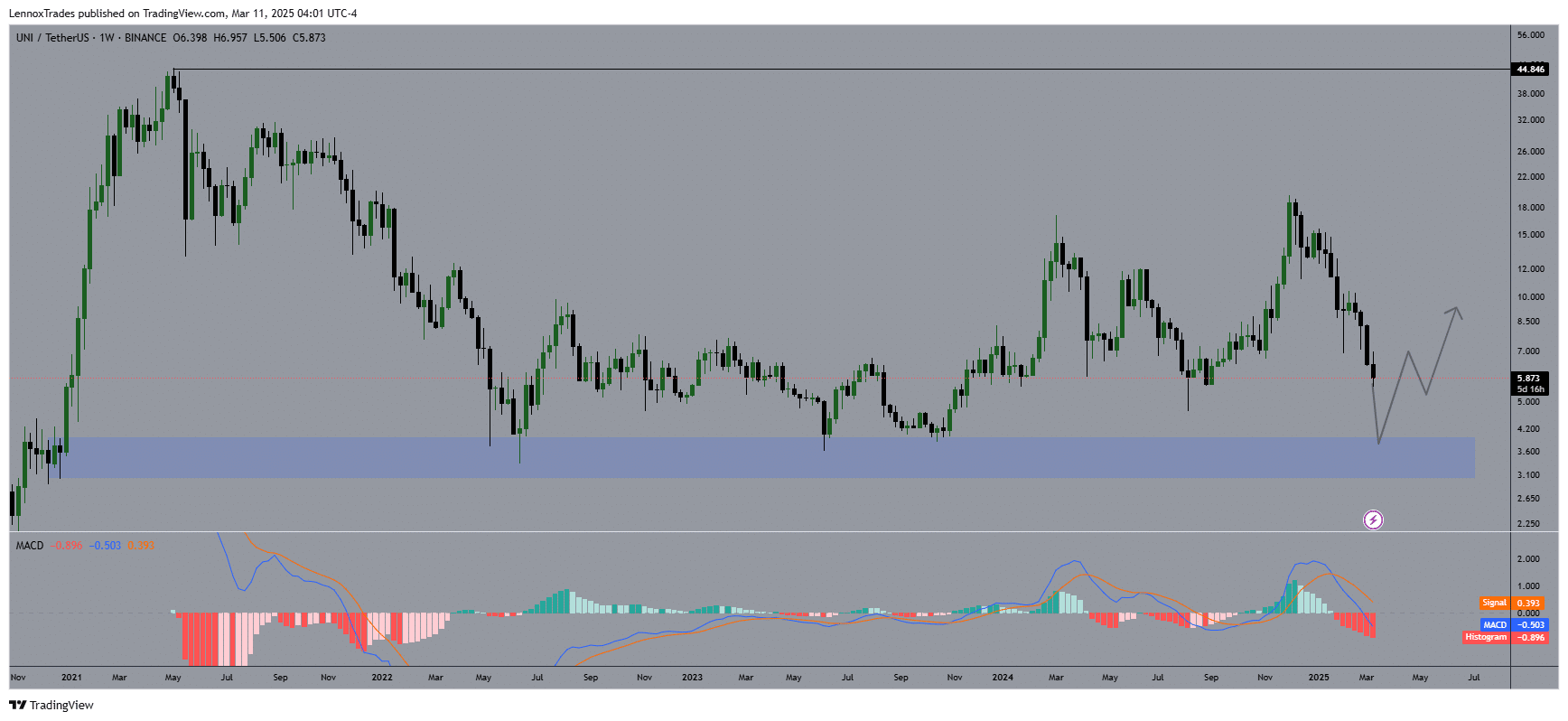Click the 8.500 price axis label
Screen dimensions: 1568x721
click(x=1529, y=322)
